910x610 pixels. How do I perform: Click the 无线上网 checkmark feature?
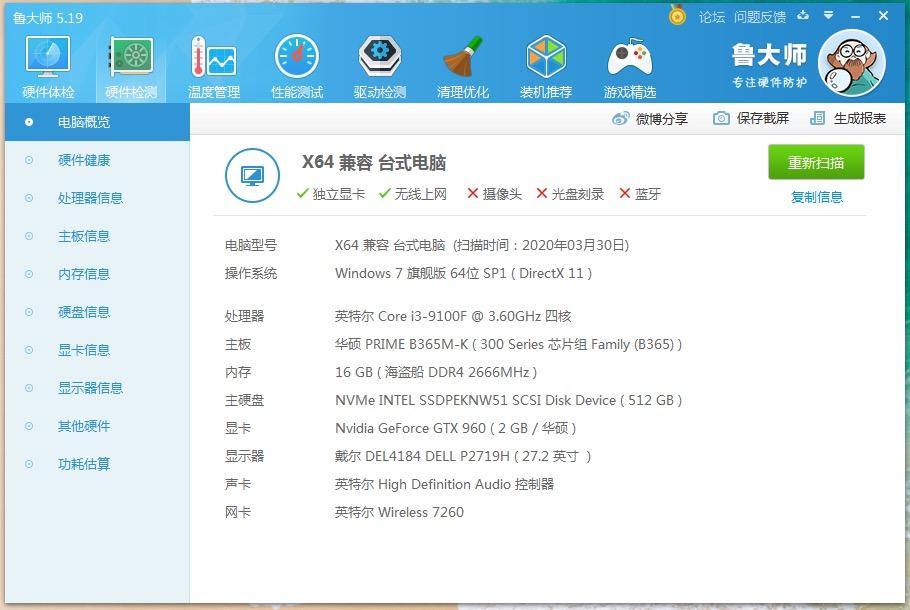413,194
